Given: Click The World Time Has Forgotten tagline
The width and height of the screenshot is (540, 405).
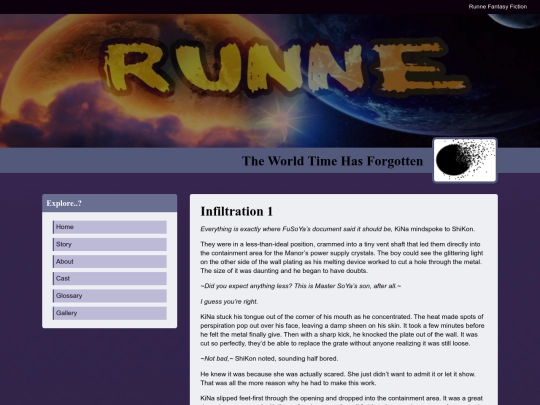Looking at the screenshot, I should (x=332, y=161).
